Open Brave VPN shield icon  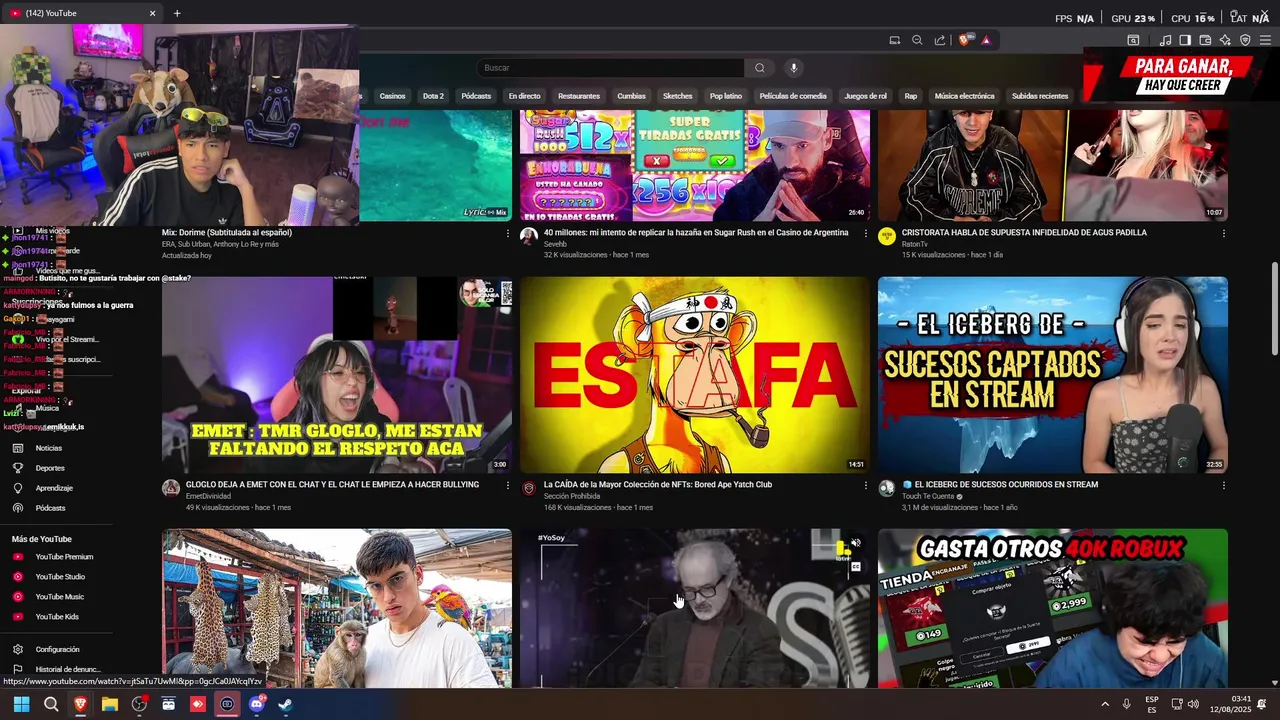click(1245, 40)
